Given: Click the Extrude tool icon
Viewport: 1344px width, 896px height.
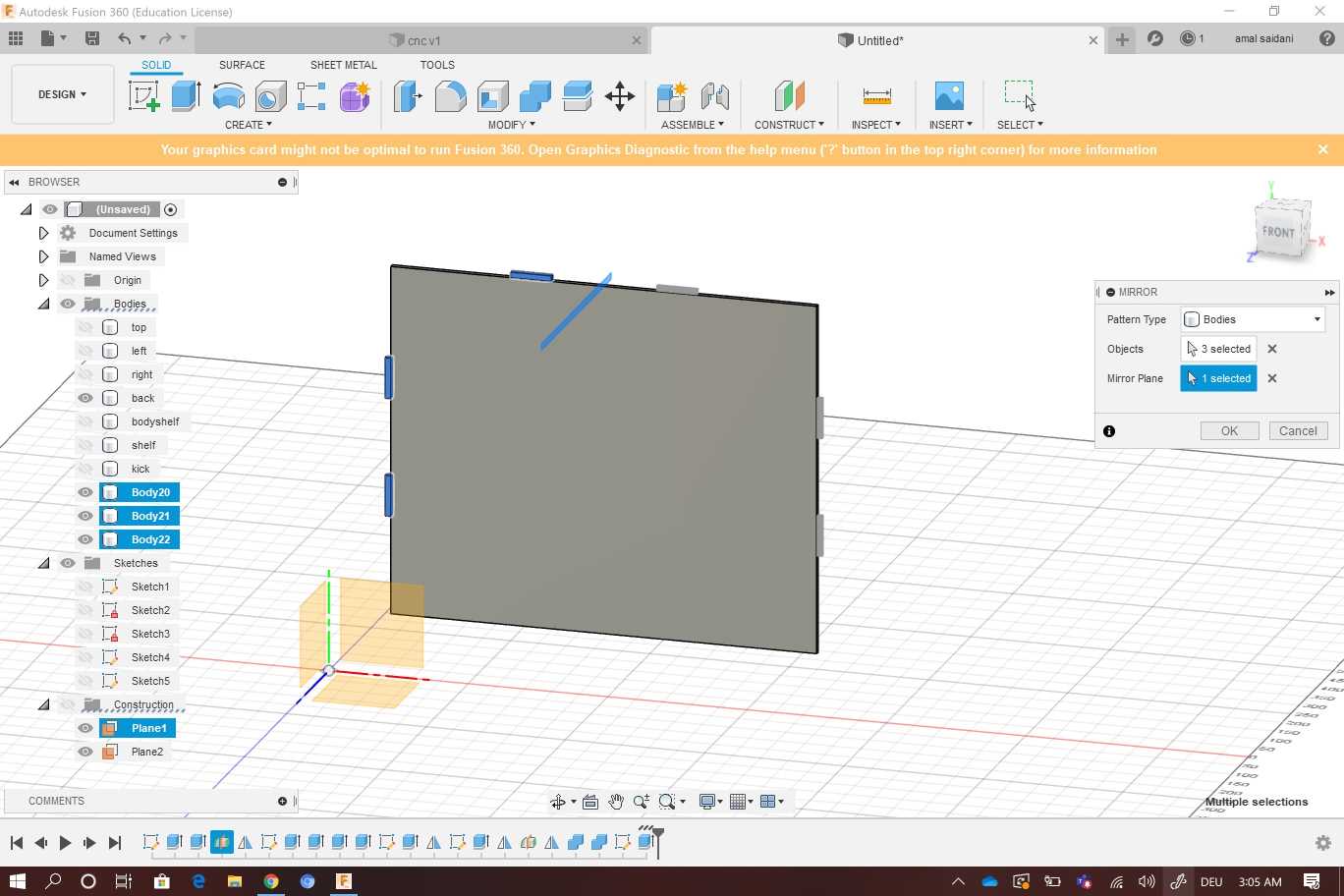Looking at the screenshot, I should pyautogui.click(x=186, y=96).
